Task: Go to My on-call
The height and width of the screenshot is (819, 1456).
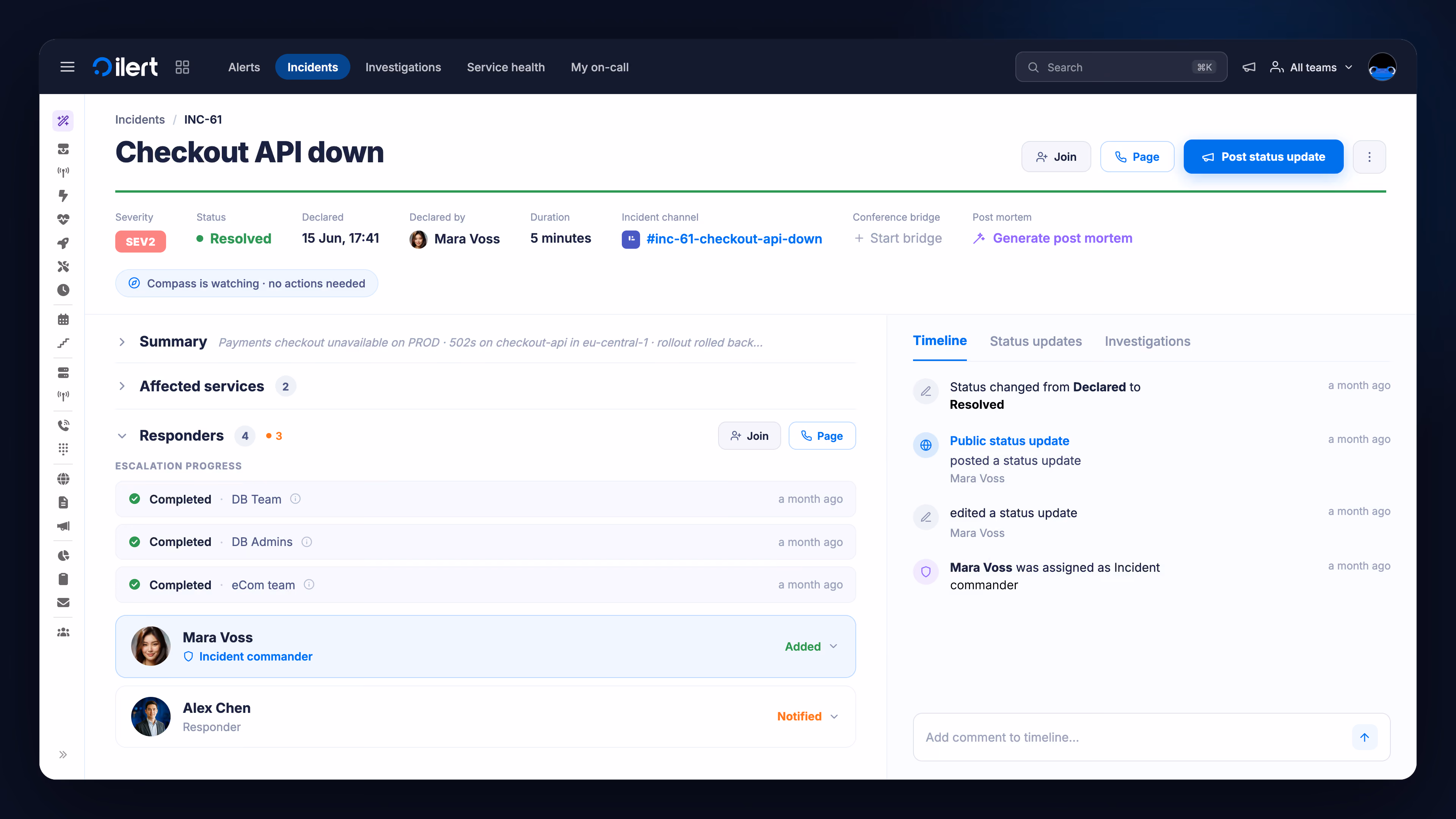Action: pyautogui.click(x=600, y=67)
